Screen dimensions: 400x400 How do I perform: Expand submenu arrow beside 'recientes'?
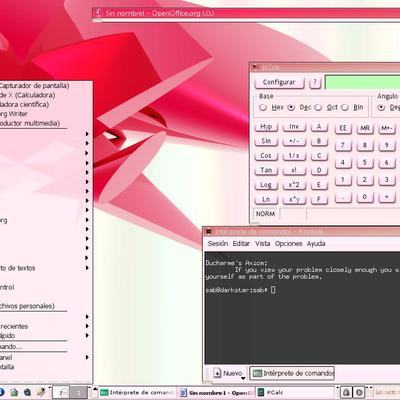(87, 326)
